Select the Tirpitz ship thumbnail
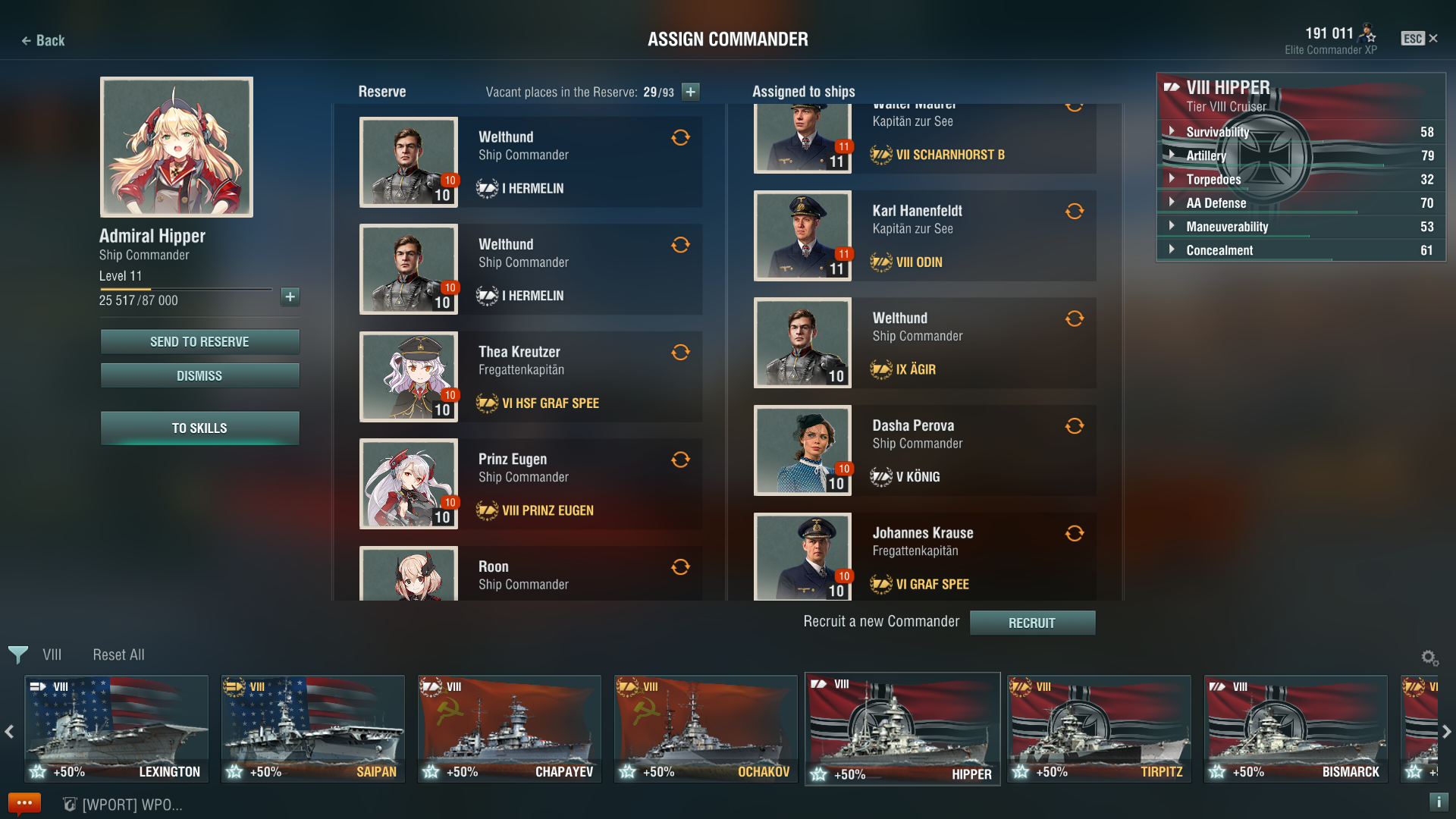The height and width of the screenshot is (819, 1456). (x=1099, y=729)
